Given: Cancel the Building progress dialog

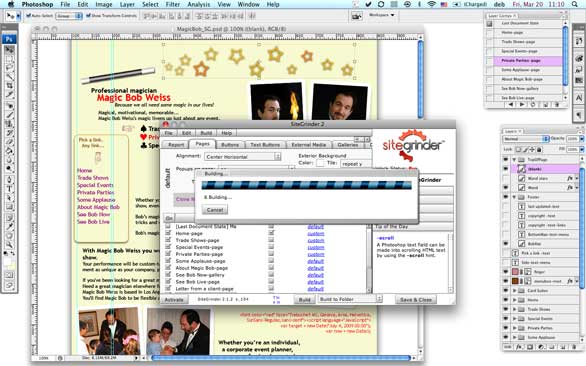Looking at the screenshot, I should click(215, 210).
